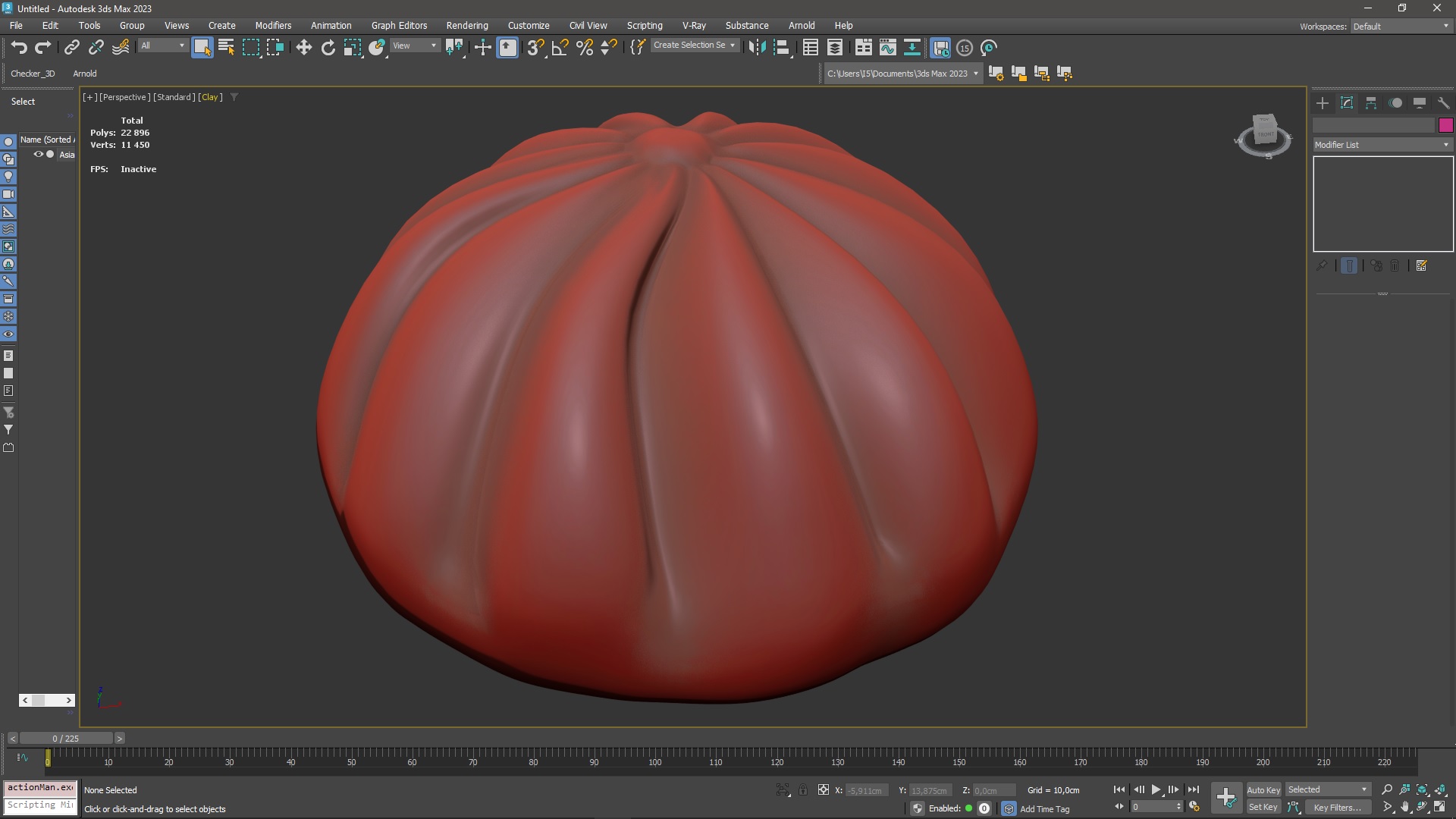Click the Set Key button
The height and width of the screenshot is (819, 1456).
[1263, 808]
